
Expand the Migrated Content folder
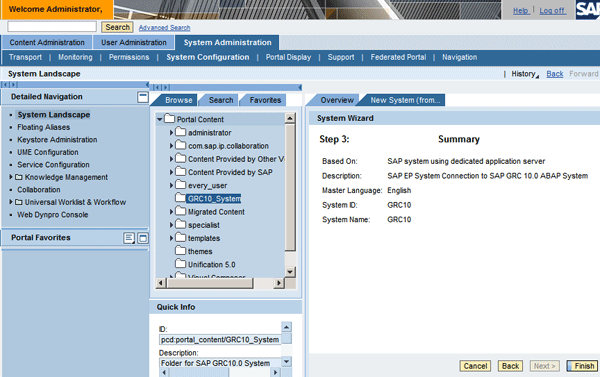(171, 212)
